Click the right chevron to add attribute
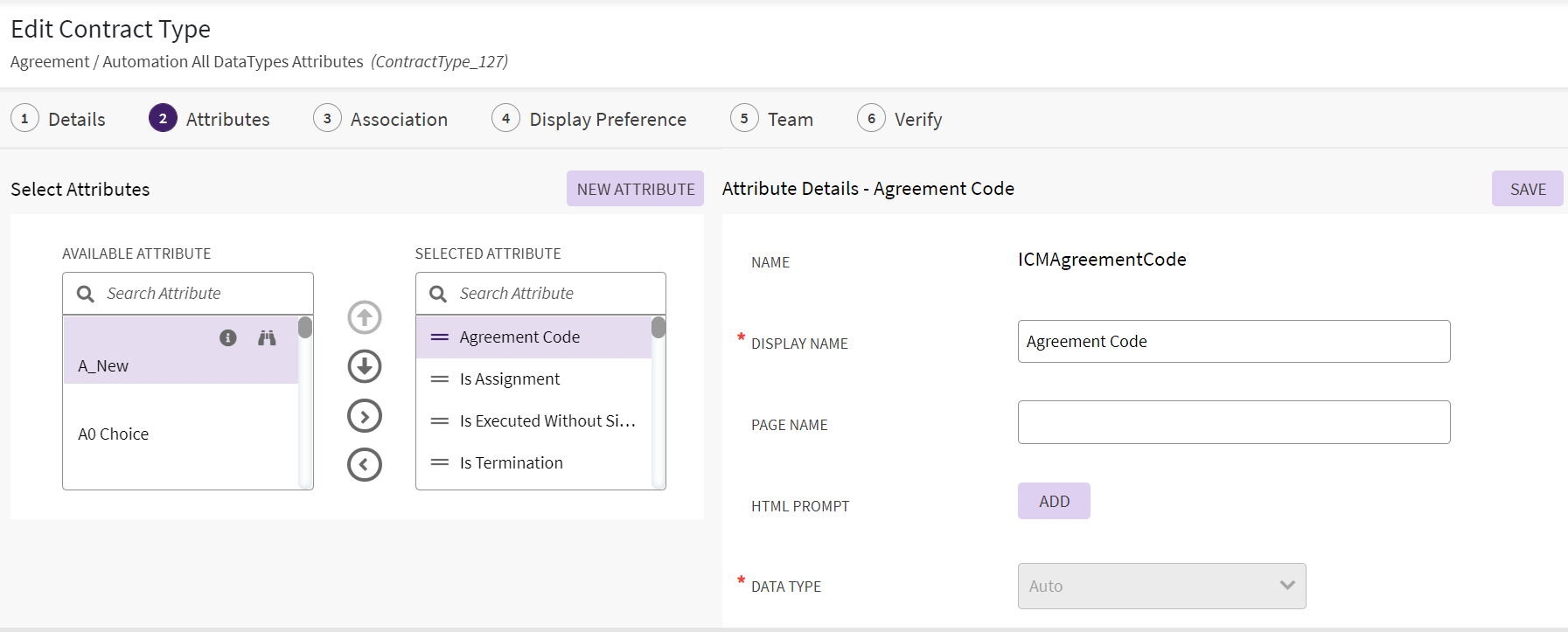 365,416
